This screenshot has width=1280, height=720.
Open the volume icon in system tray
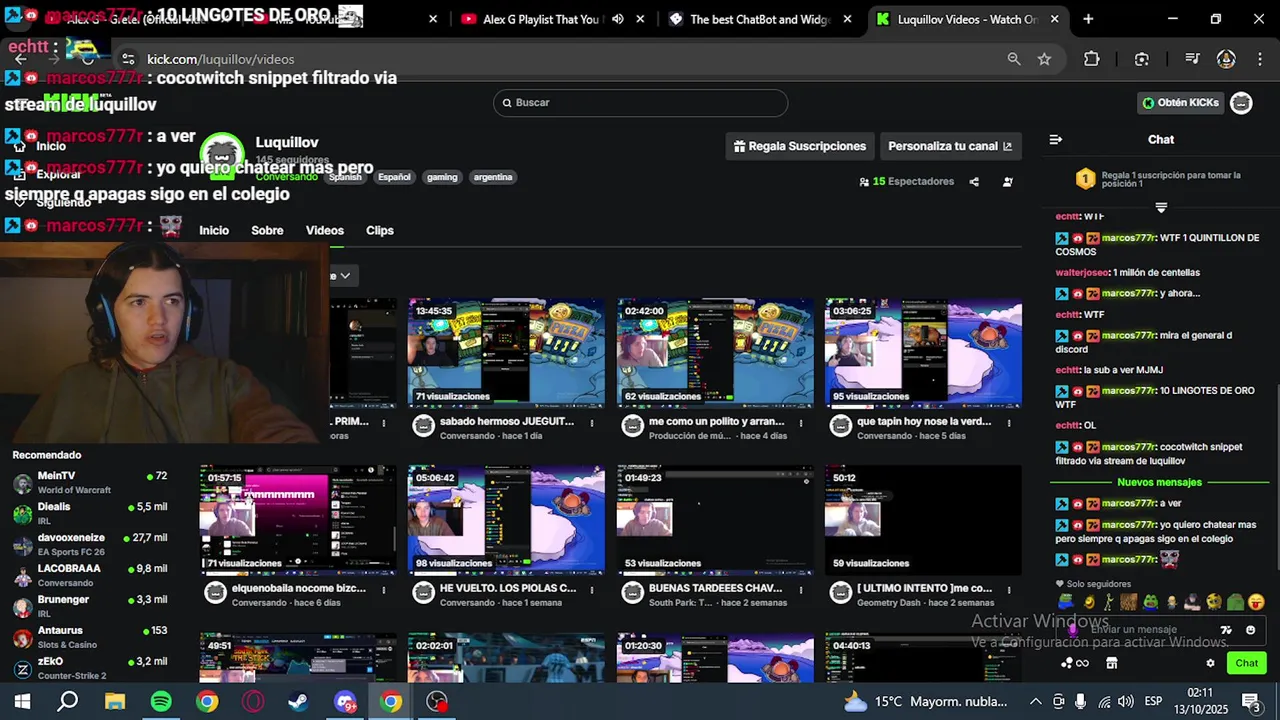(x=1125, y=702)
